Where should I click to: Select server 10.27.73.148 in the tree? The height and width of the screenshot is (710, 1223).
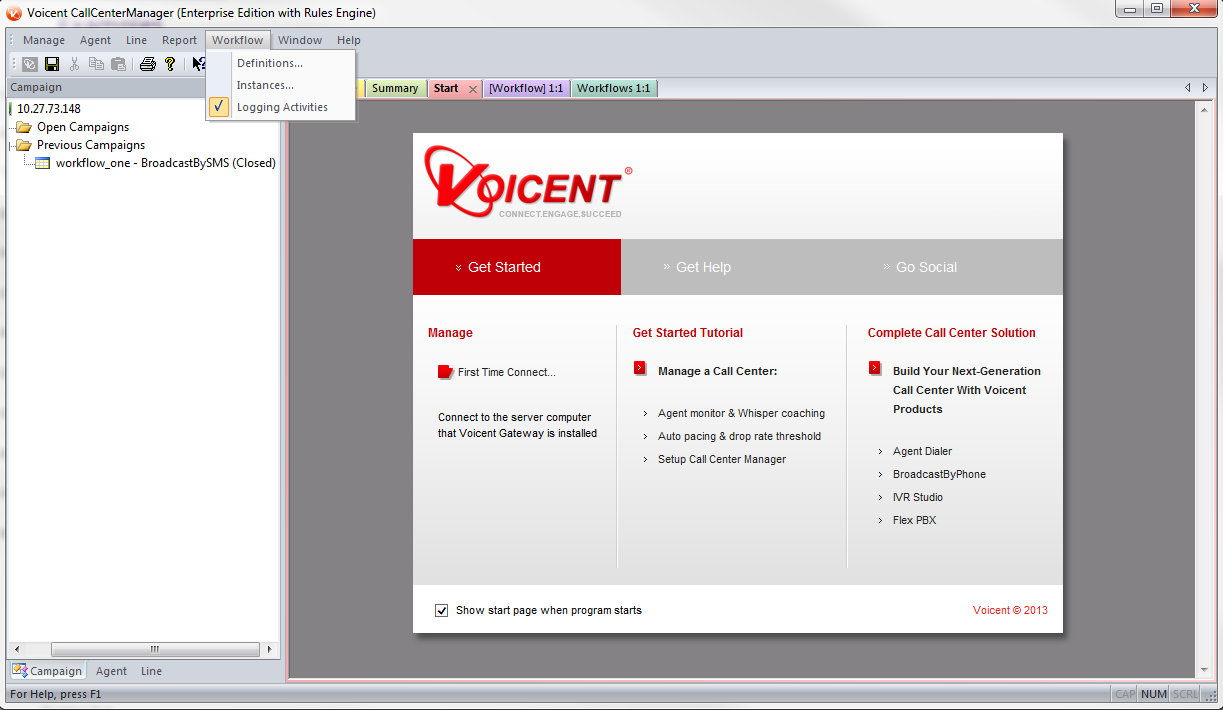click(x=49, y=109)
